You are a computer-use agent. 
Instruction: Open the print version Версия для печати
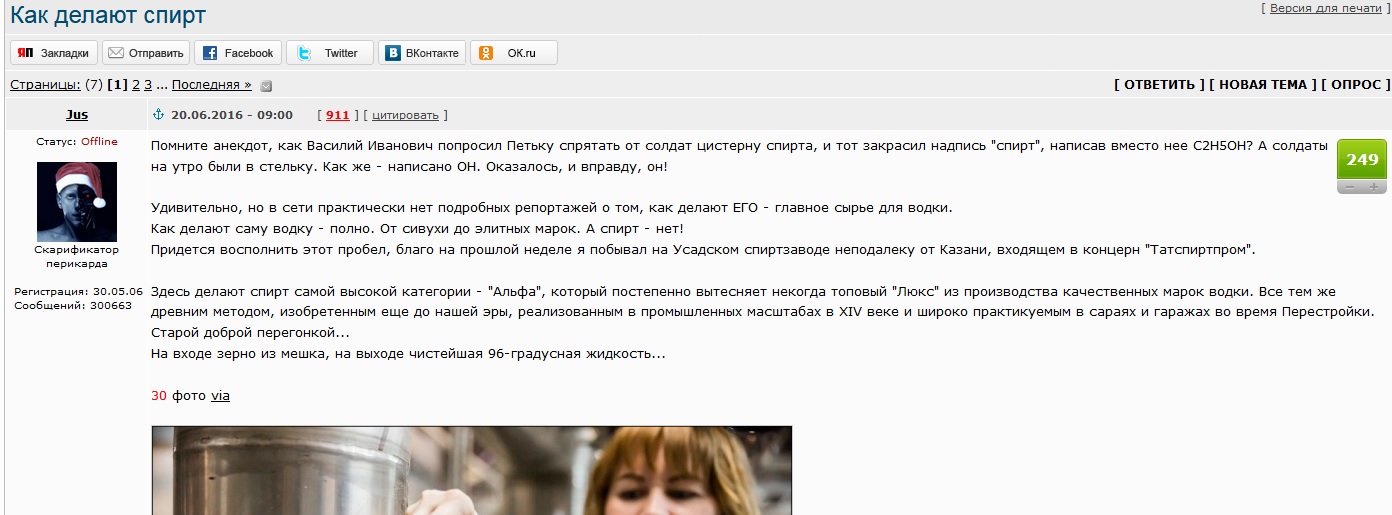1325,8
